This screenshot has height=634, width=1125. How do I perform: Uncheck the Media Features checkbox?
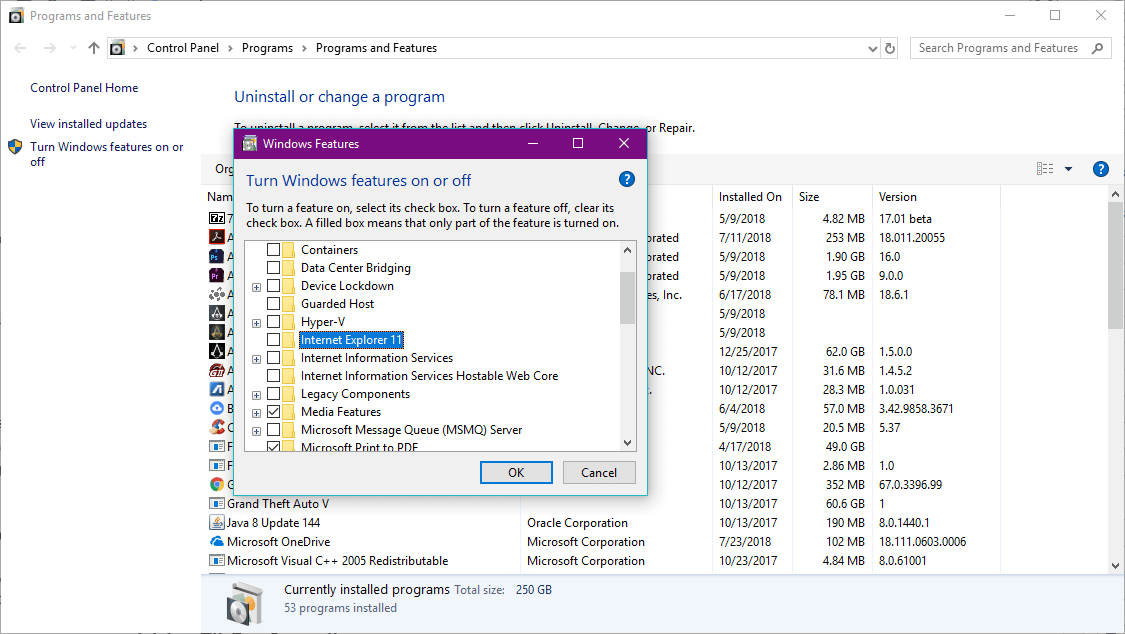coord(273,412)
